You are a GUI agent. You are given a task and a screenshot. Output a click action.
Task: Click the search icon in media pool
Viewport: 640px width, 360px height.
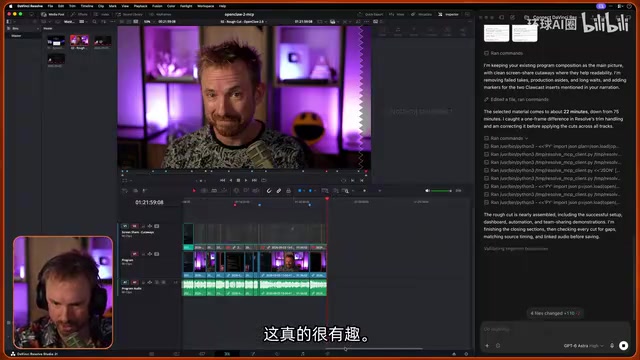(94, 22)
